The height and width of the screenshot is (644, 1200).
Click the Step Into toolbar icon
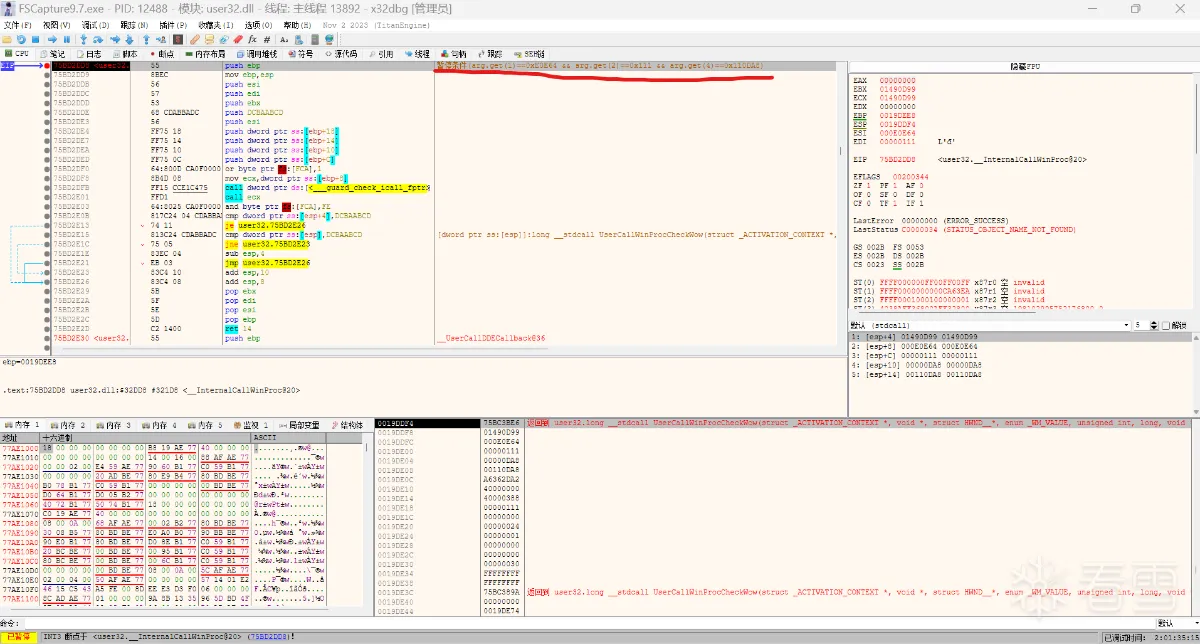[x=85, y=39]
